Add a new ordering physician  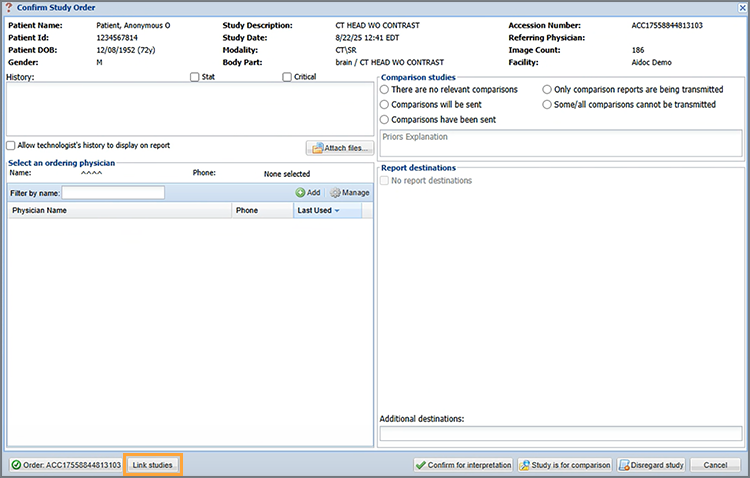pos(308,192)
